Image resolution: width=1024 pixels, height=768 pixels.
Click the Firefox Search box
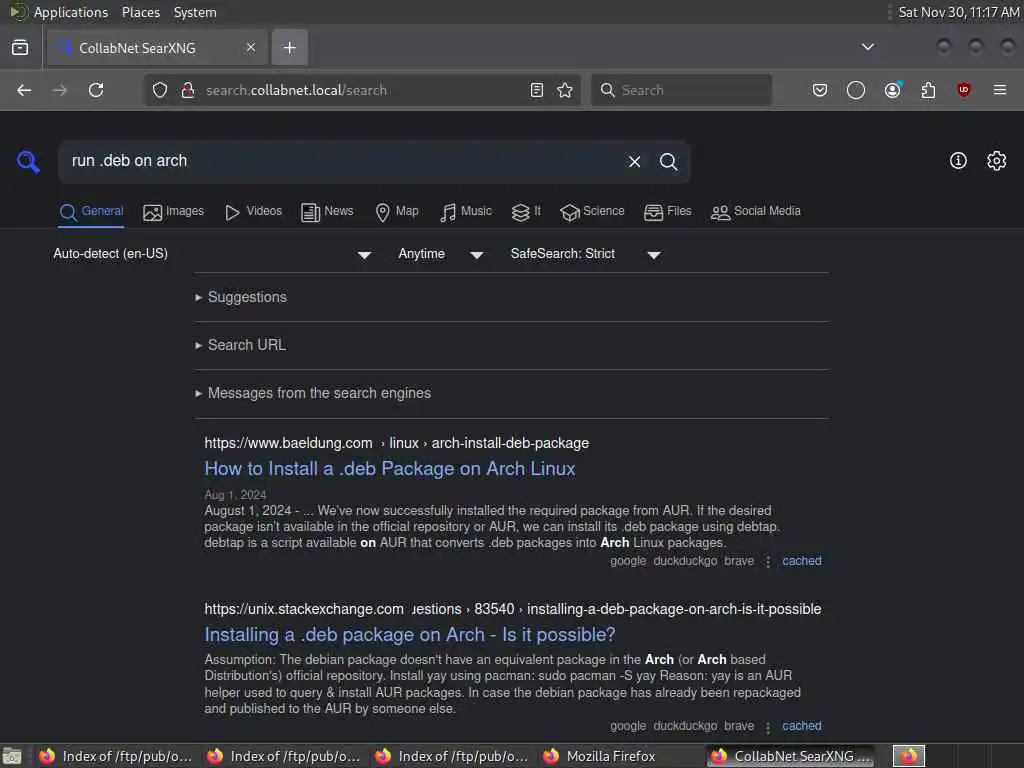coord(681,90)
